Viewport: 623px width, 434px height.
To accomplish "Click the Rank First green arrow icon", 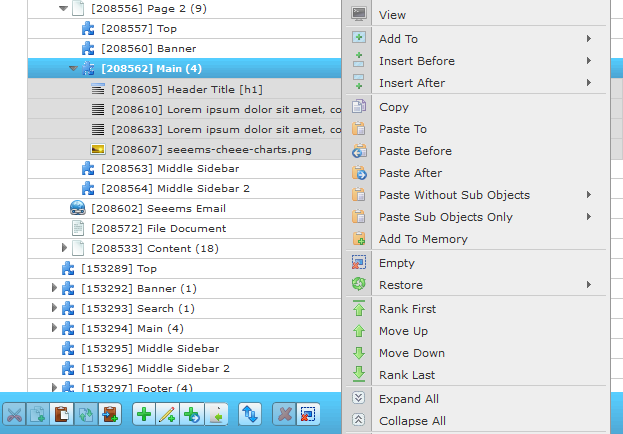I will point(359,308).
